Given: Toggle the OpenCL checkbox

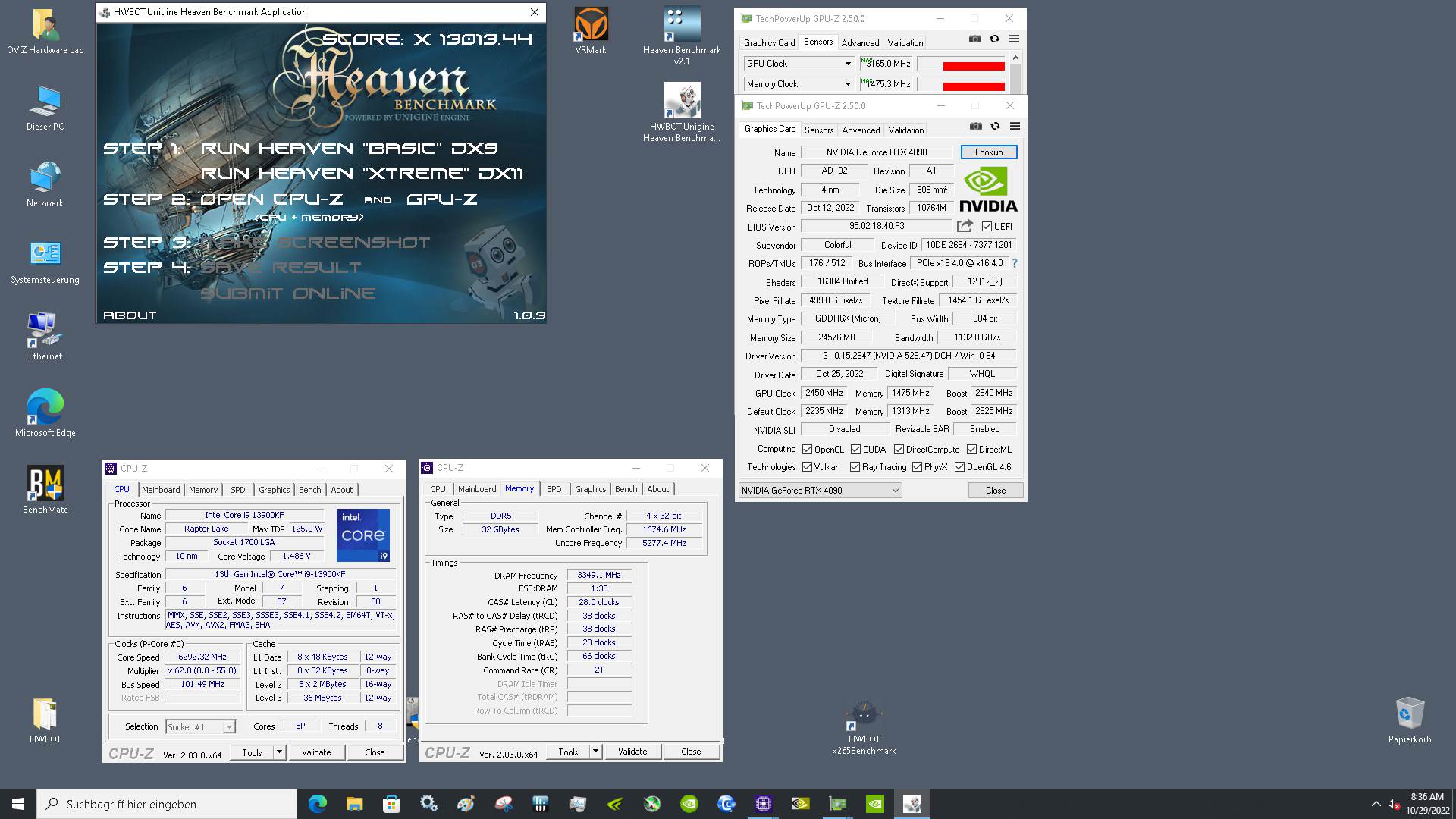Looking at the screenshot, I should [808, 450].
